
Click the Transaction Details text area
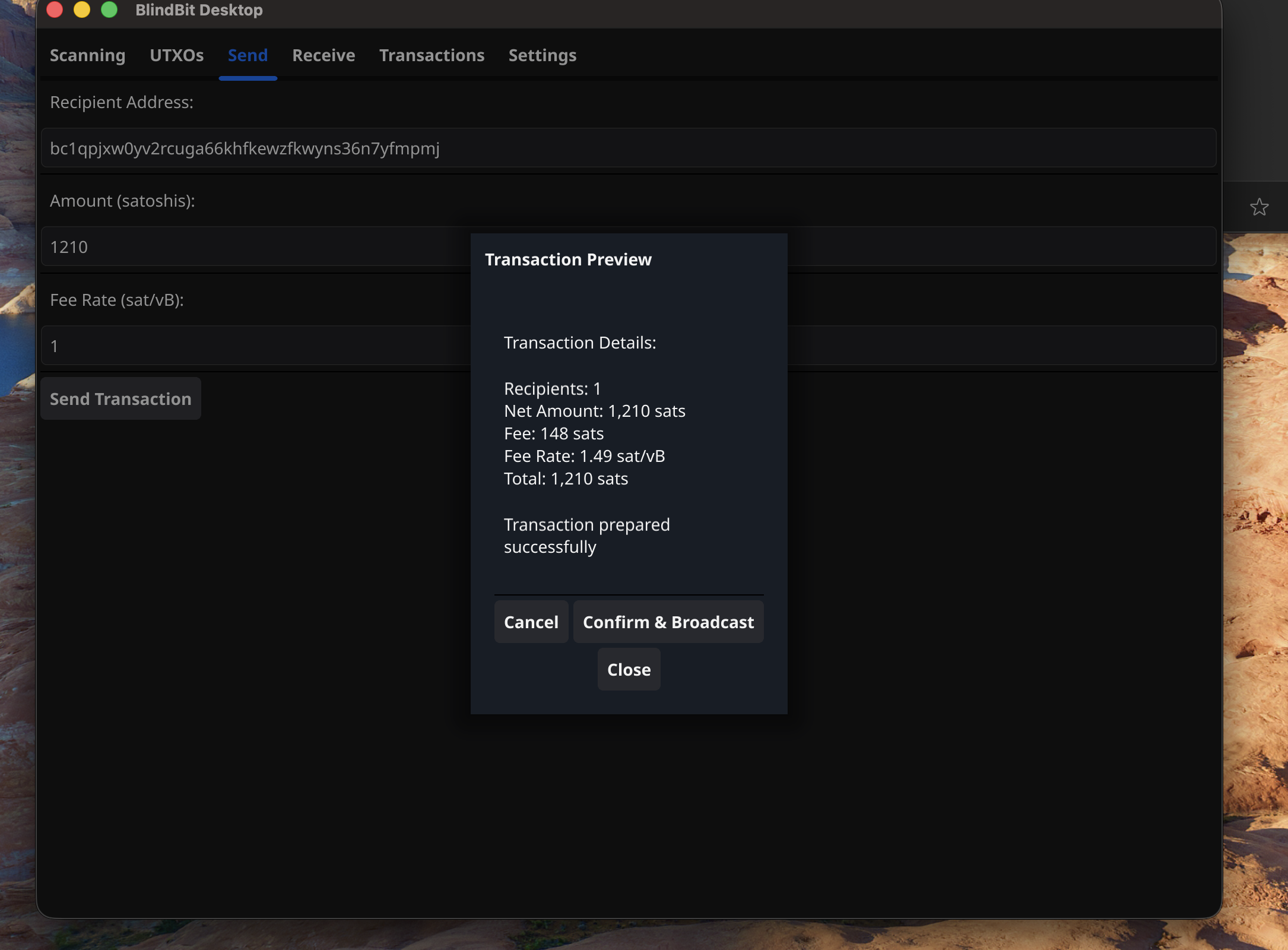(594, 433)
